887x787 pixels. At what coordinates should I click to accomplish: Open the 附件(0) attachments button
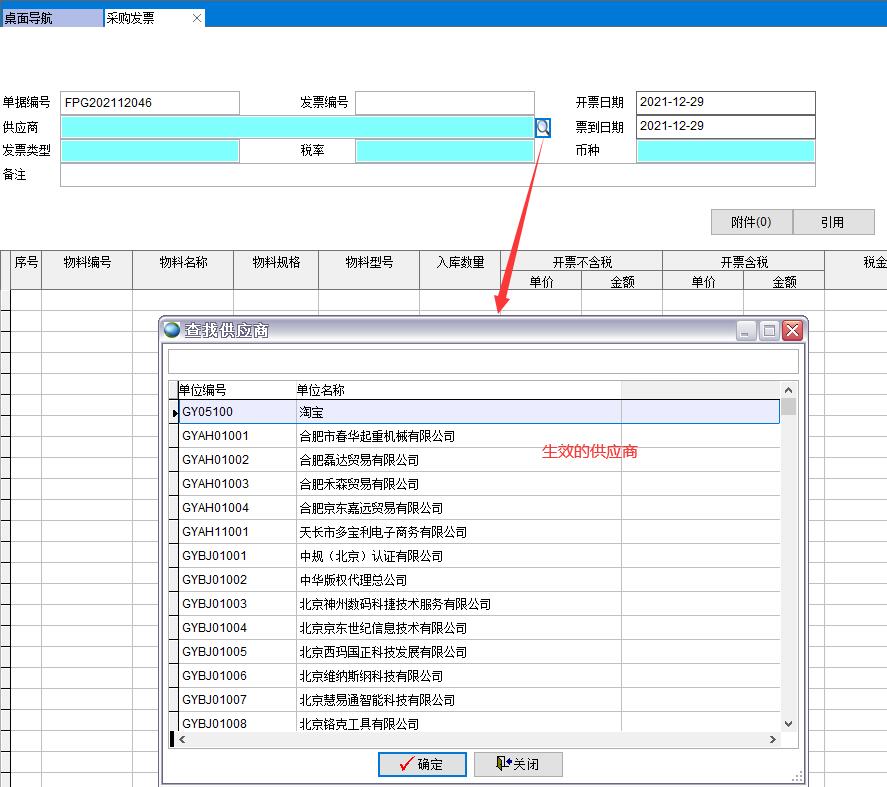[751, 222]
